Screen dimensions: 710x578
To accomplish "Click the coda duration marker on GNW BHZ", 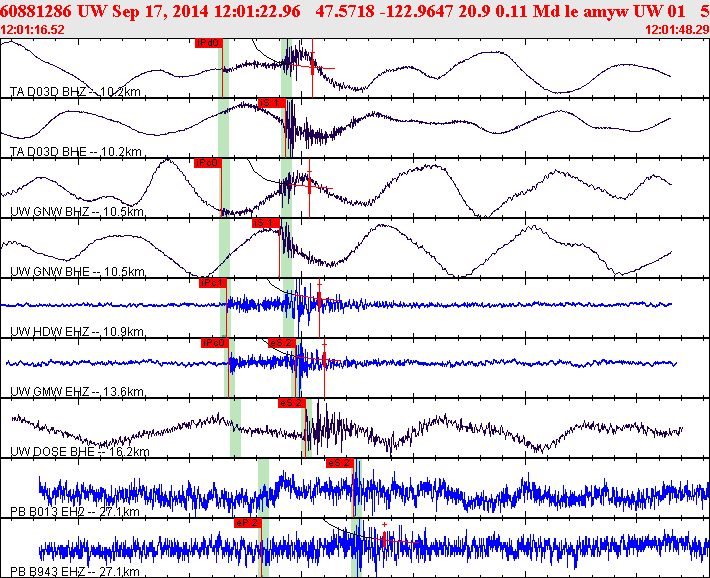I will (x=309, y=186).
